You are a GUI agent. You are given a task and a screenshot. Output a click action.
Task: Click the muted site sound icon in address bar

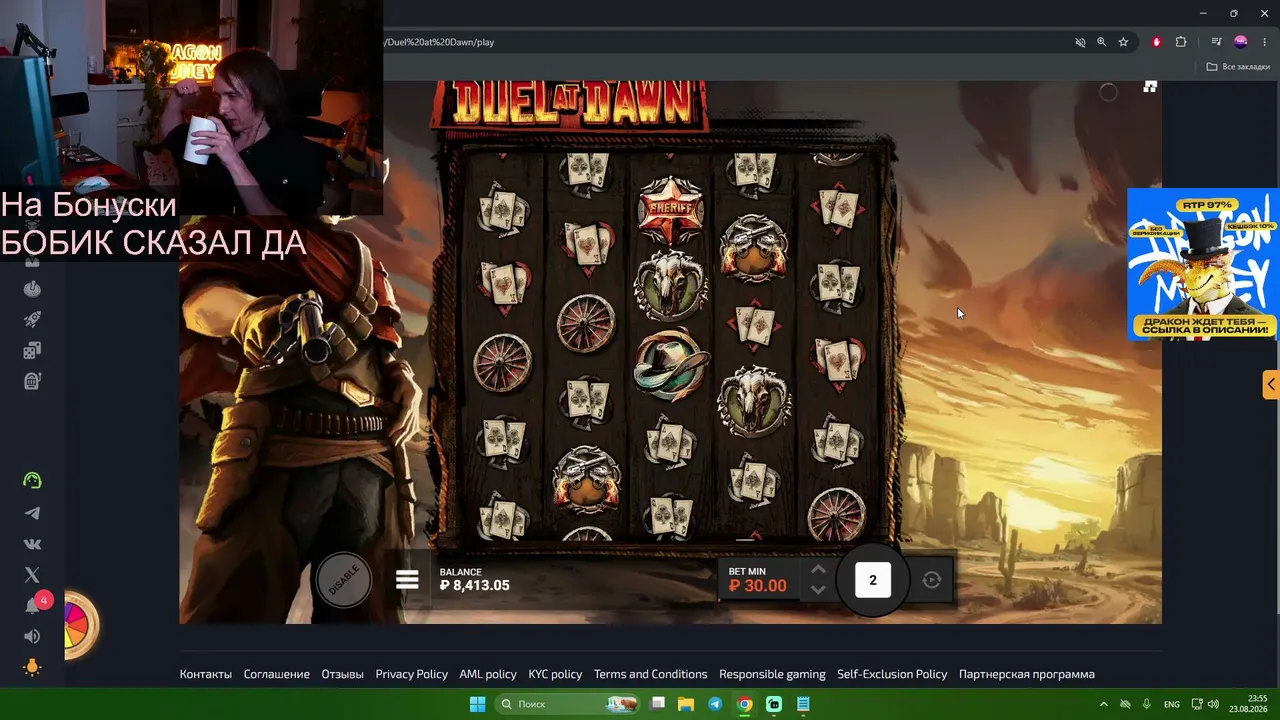coord(1080,42)
